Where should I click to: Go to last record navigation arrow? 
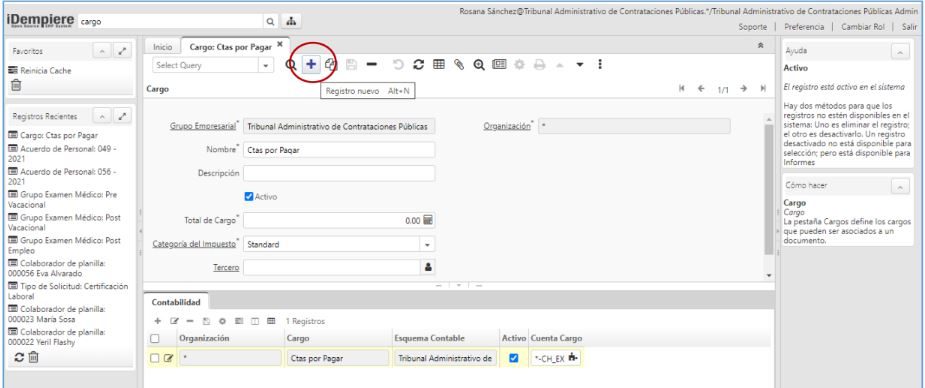[x=763, y=89]
